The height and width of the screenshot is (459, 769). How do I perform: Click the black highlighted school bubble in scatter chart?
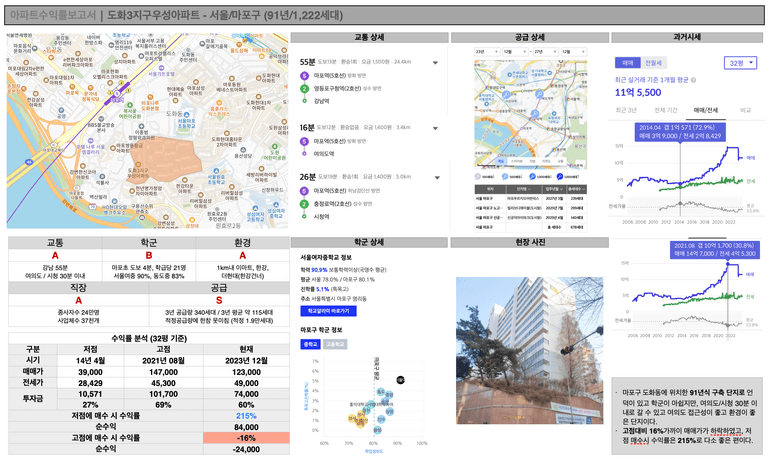click(x=400, y=380)
